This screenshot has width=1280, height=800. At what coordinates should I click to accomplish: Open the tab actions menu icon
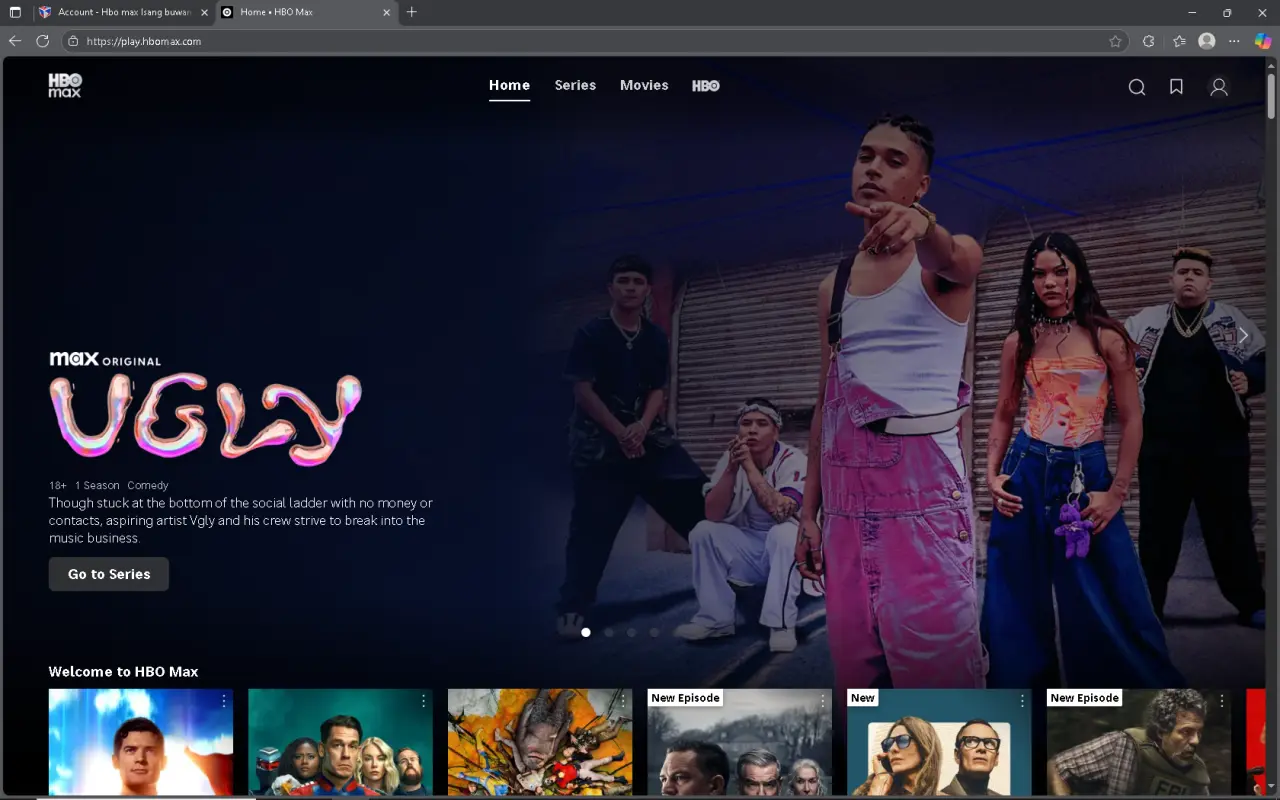point(15,12)
